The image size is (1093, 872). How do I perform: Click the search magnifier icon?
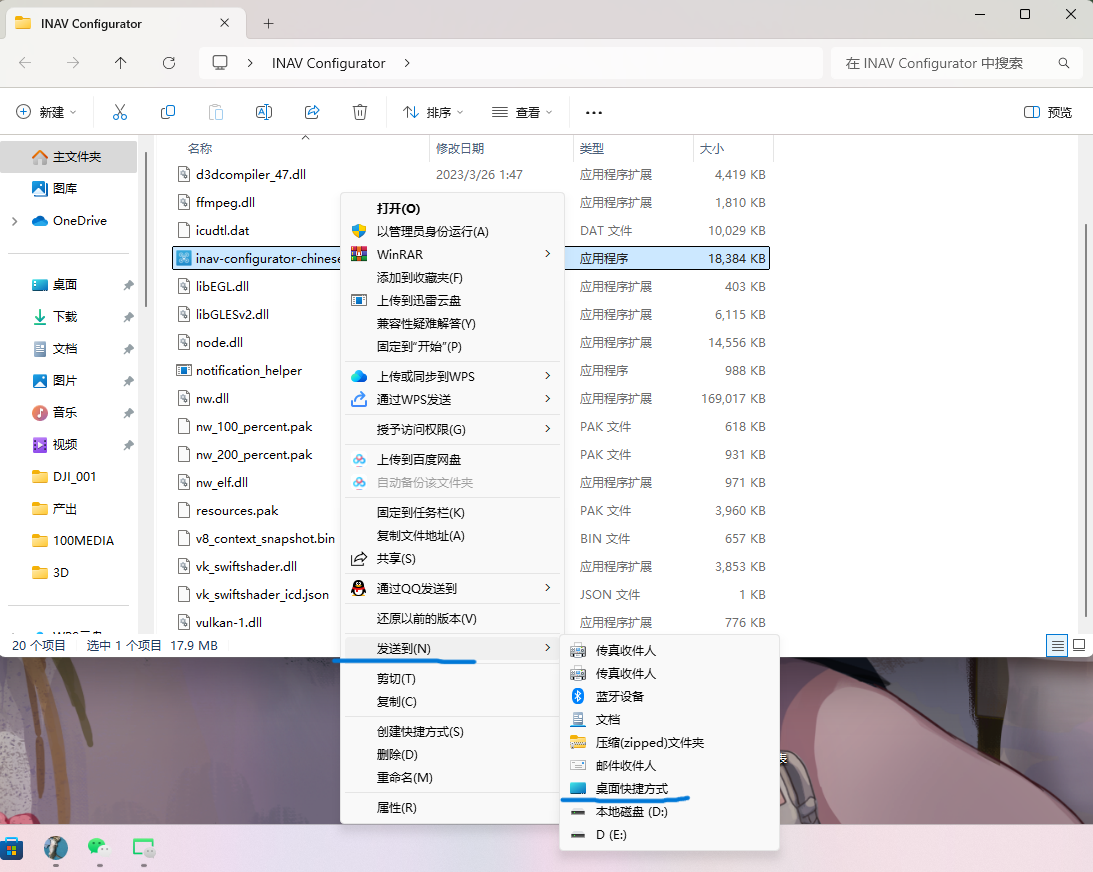[1064, 63]
